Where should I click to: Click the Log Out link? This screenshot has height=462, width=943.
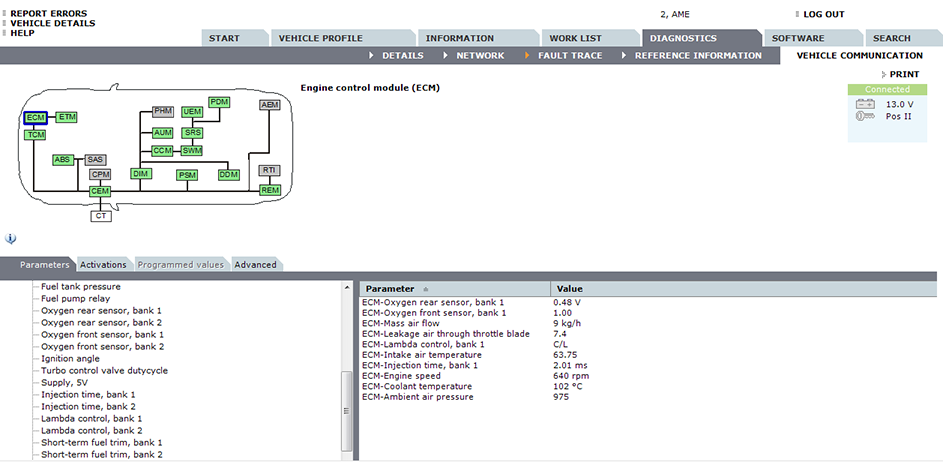coord(823,15)
